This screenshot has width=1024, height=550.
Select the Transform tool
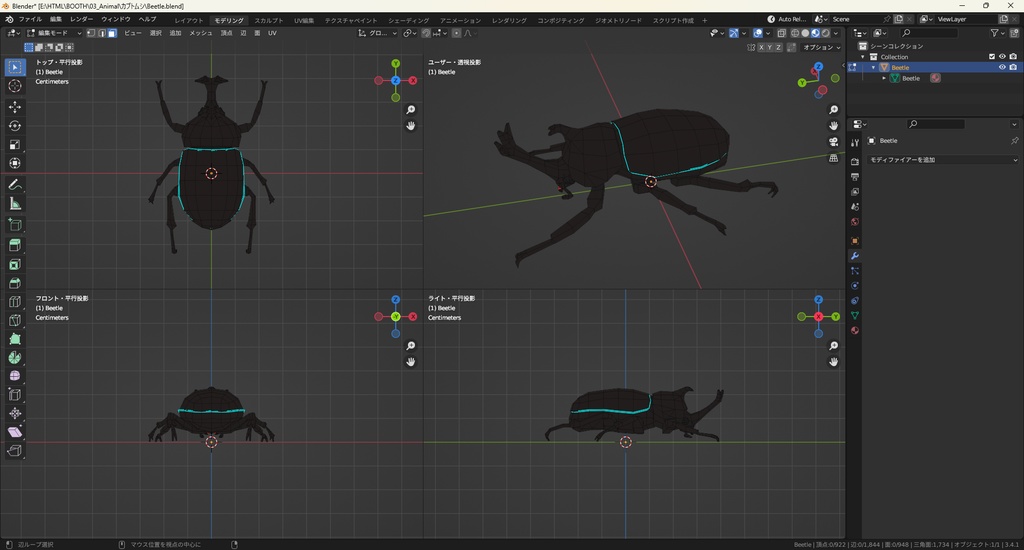click(x=14, y=163)
